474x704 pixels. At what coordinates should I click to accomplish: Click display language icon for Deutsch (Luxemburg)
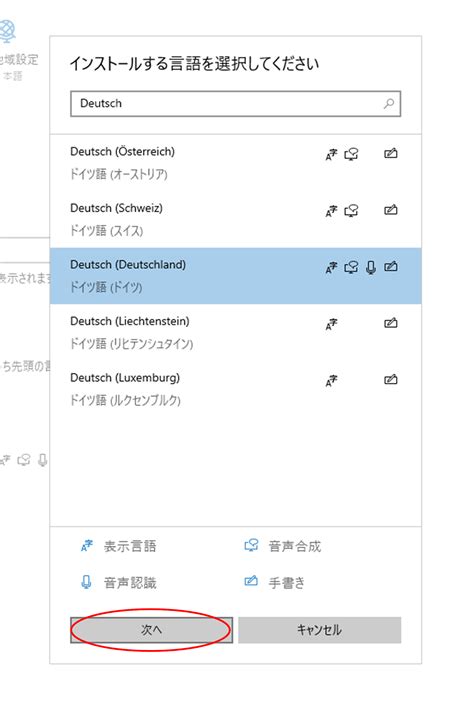point(331,381)
